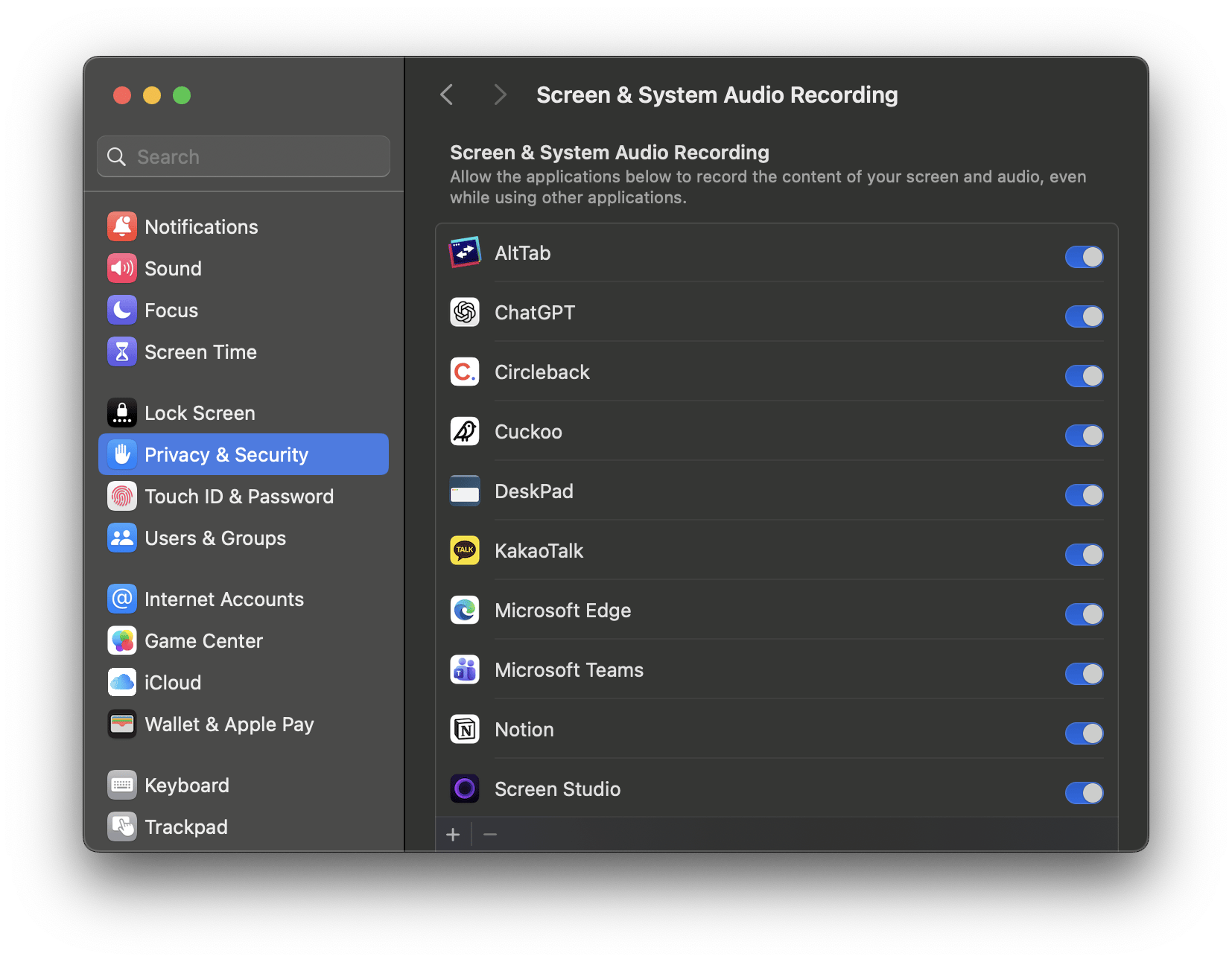Image resolution: width=1232 pixels, height=962 pixels.
Task: Toggle Notion screen recording permission
Action: click(1084, 733)
